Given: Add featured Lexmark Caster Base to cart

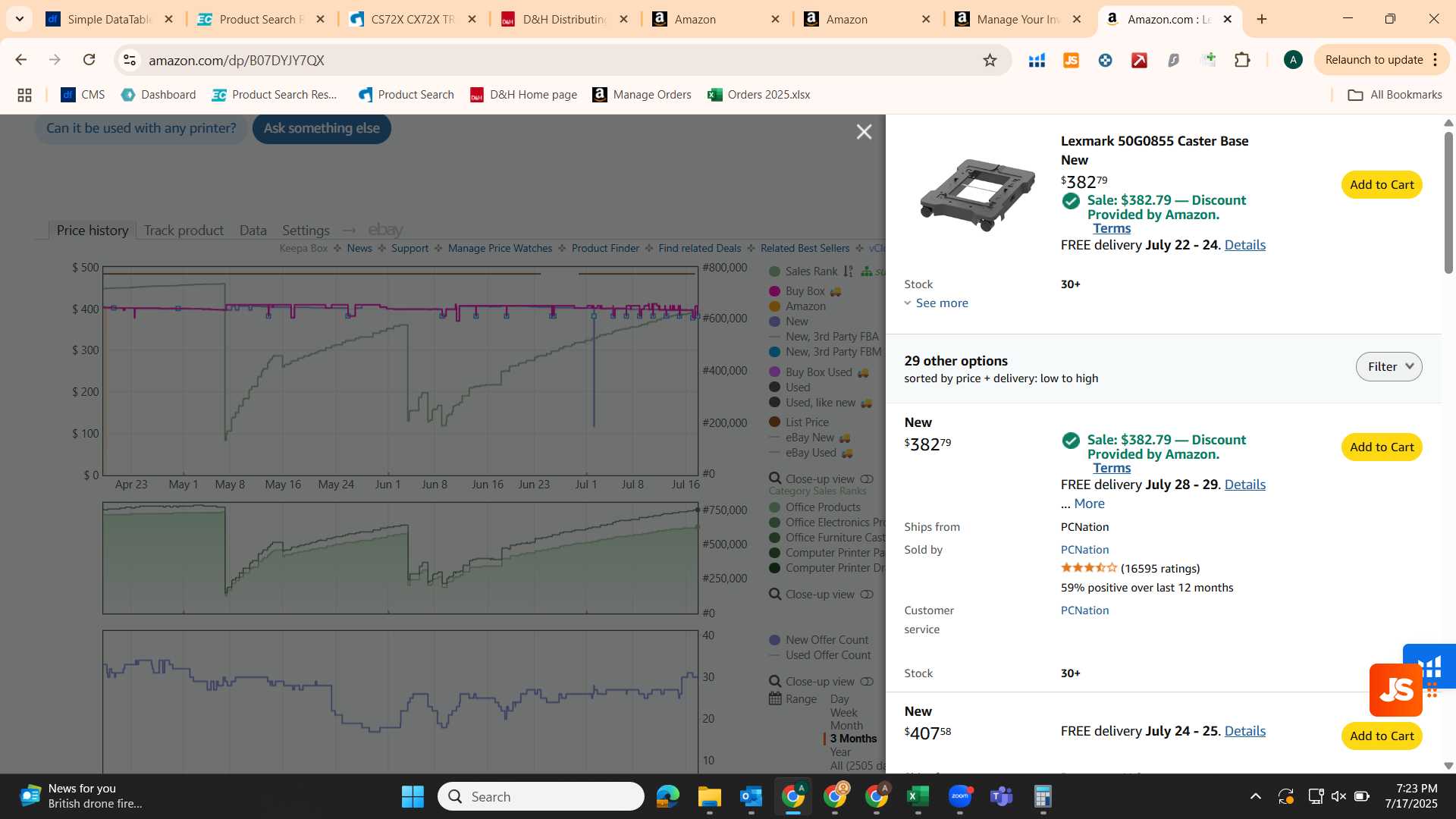Looking at the screenshot, I should (1382, 185).
